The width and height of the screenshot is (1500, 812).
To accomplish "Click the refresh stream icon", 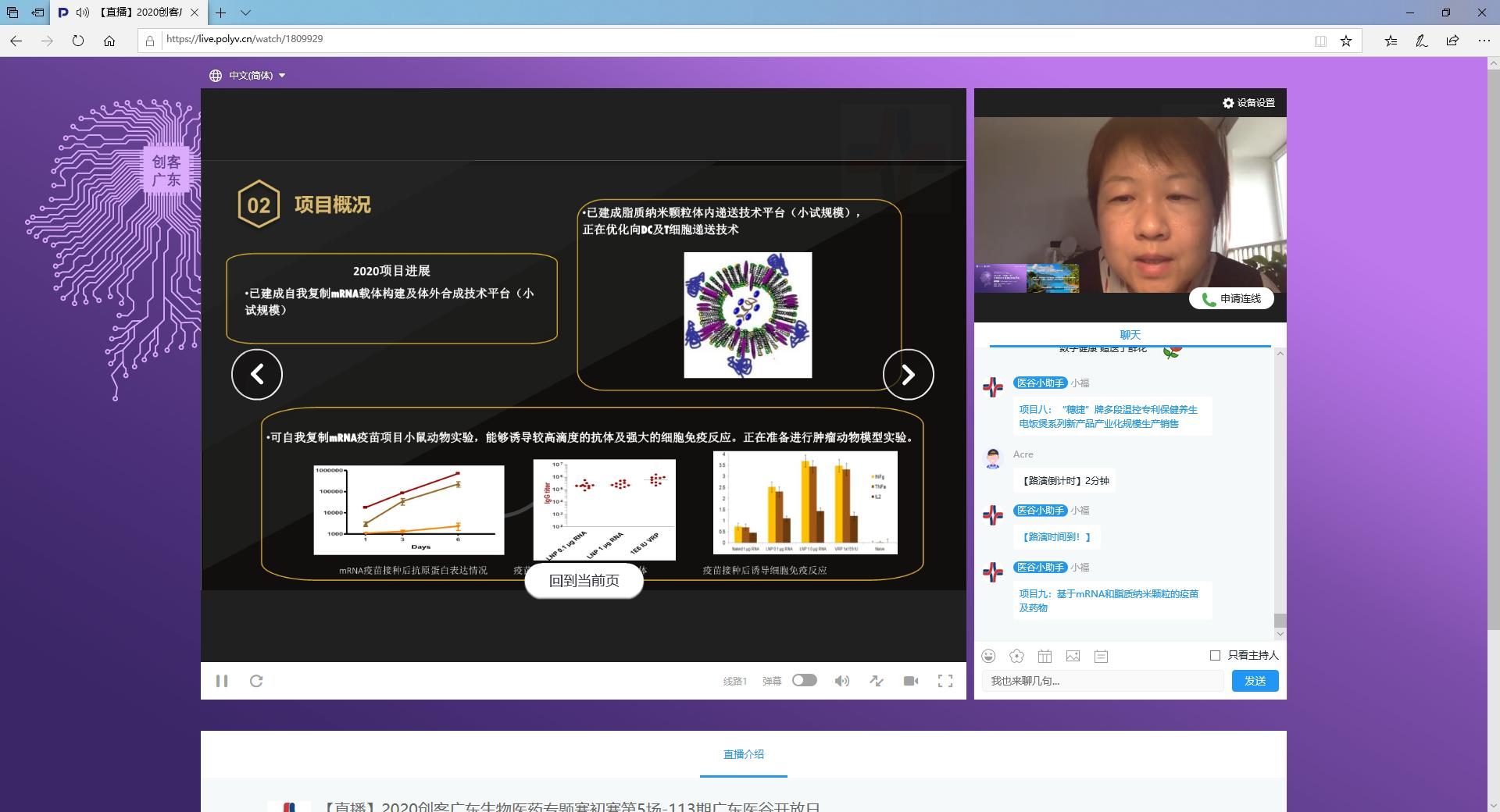I will pyautogui.click(x=256, y=681).
